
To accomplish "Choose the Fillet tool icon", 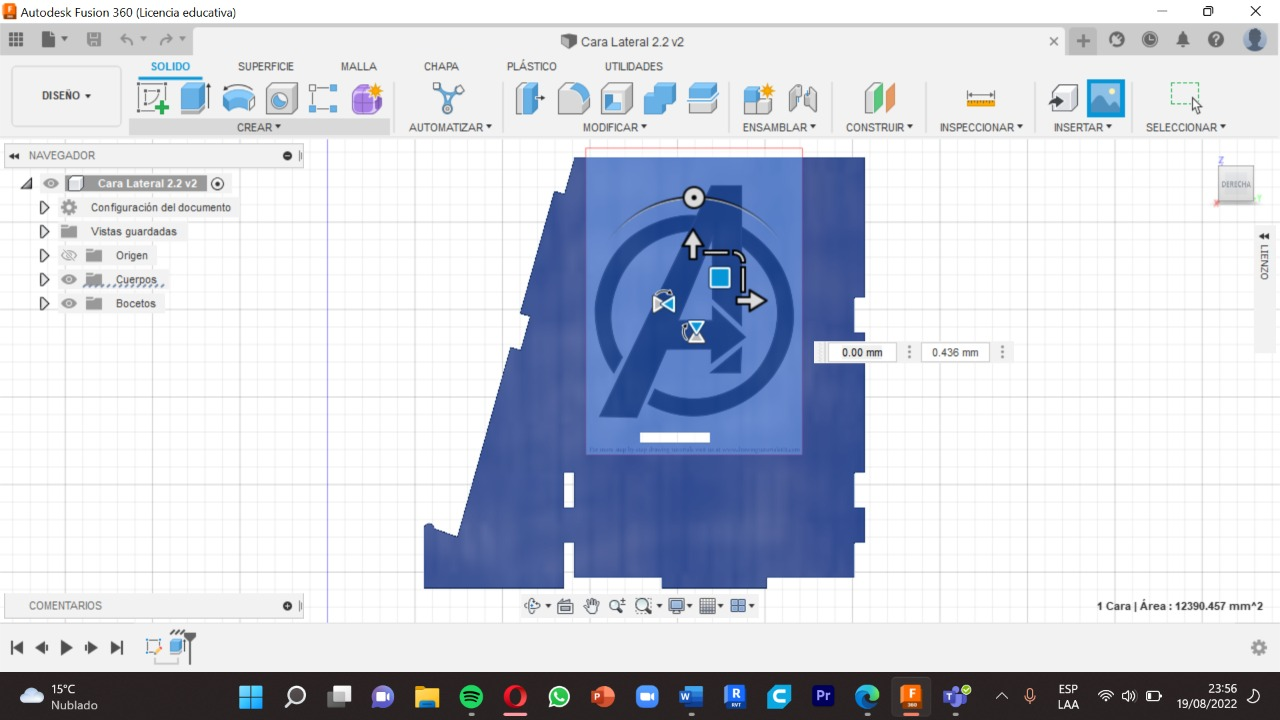I will (573, 98).
